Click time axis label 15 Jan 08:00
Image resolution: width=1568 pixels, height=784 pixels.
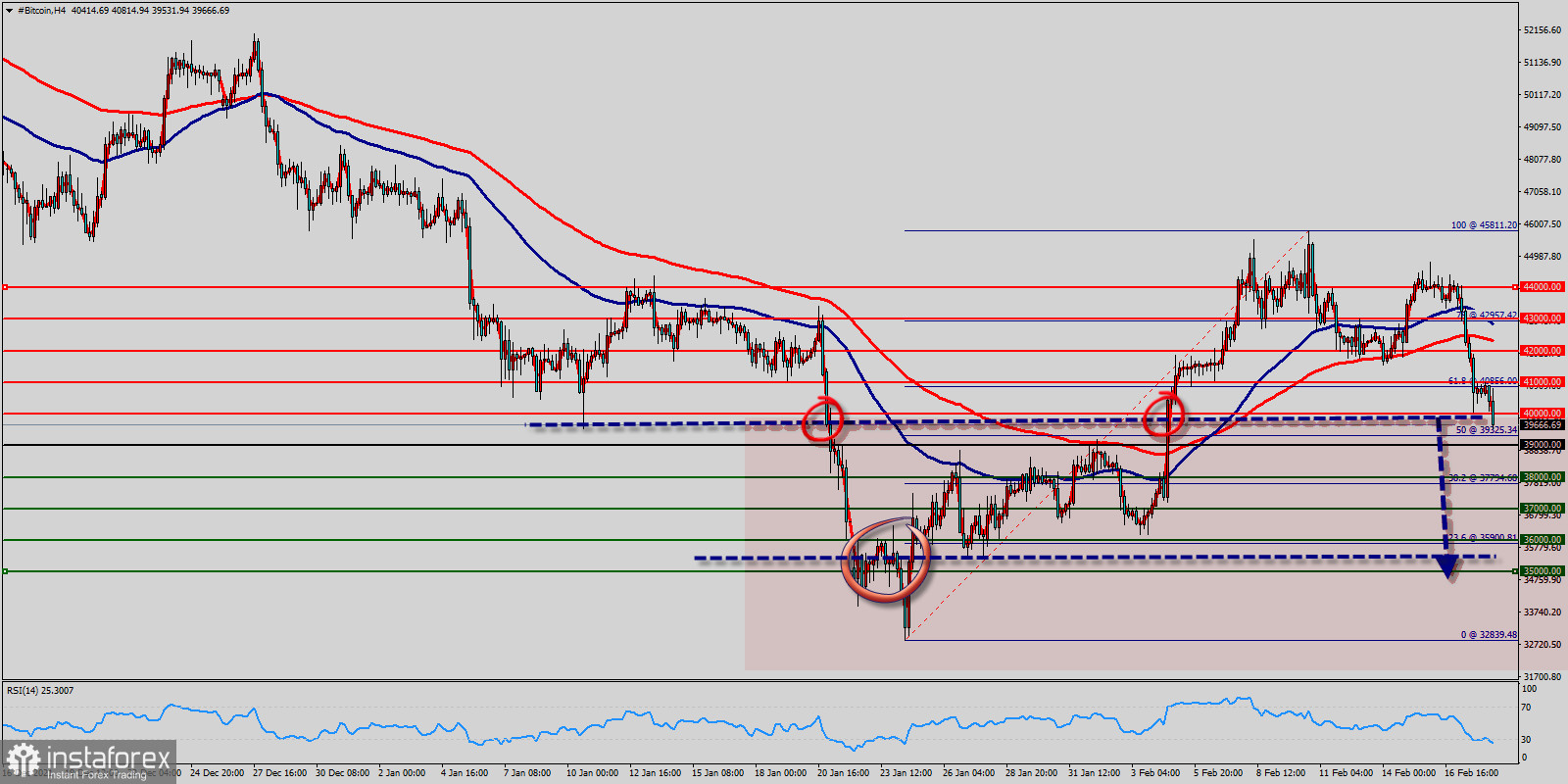pos(717,773)
